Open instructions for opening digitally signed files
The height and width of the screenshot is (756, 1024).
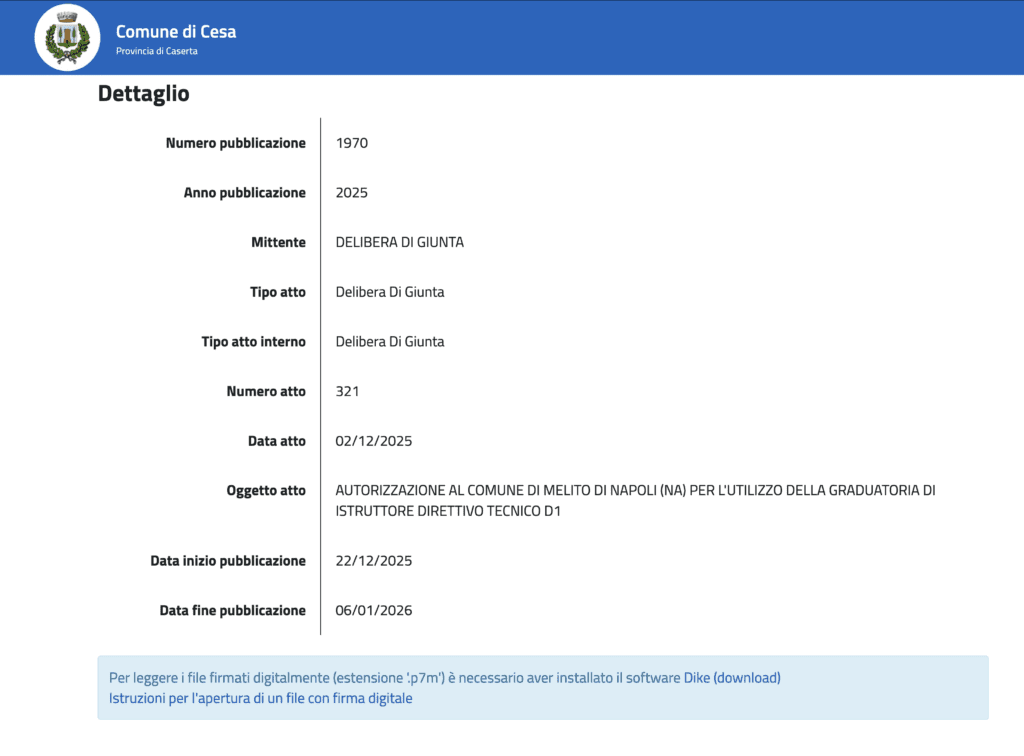[x=260, y=699]
